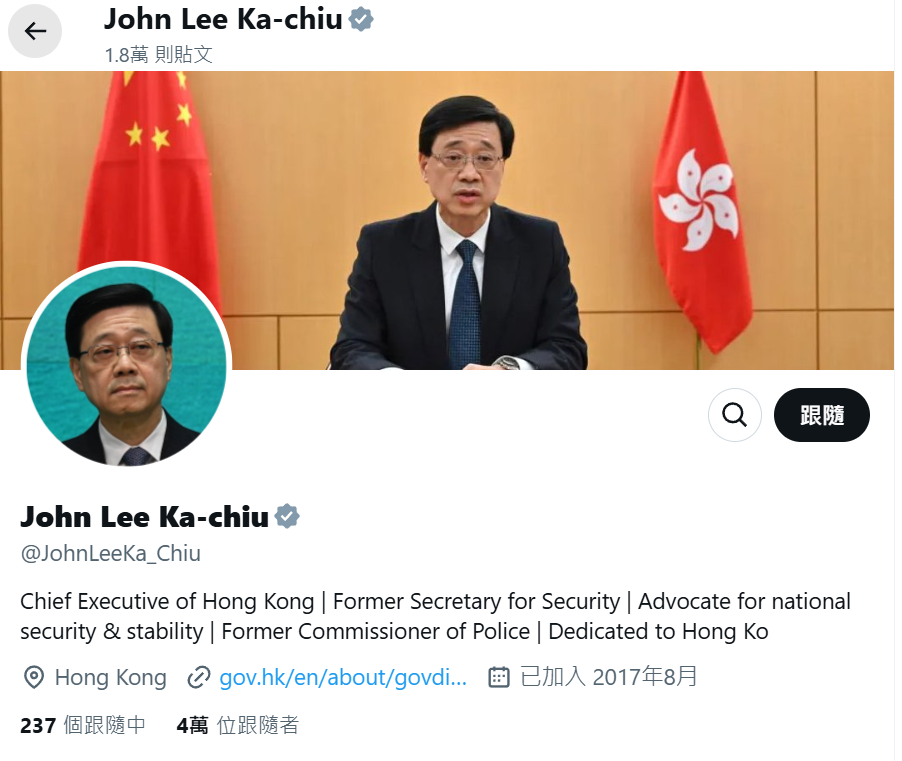Click the verified badge in the header bar
The height and width of the screenshot is (761, 902).
(x=361, y=20)
